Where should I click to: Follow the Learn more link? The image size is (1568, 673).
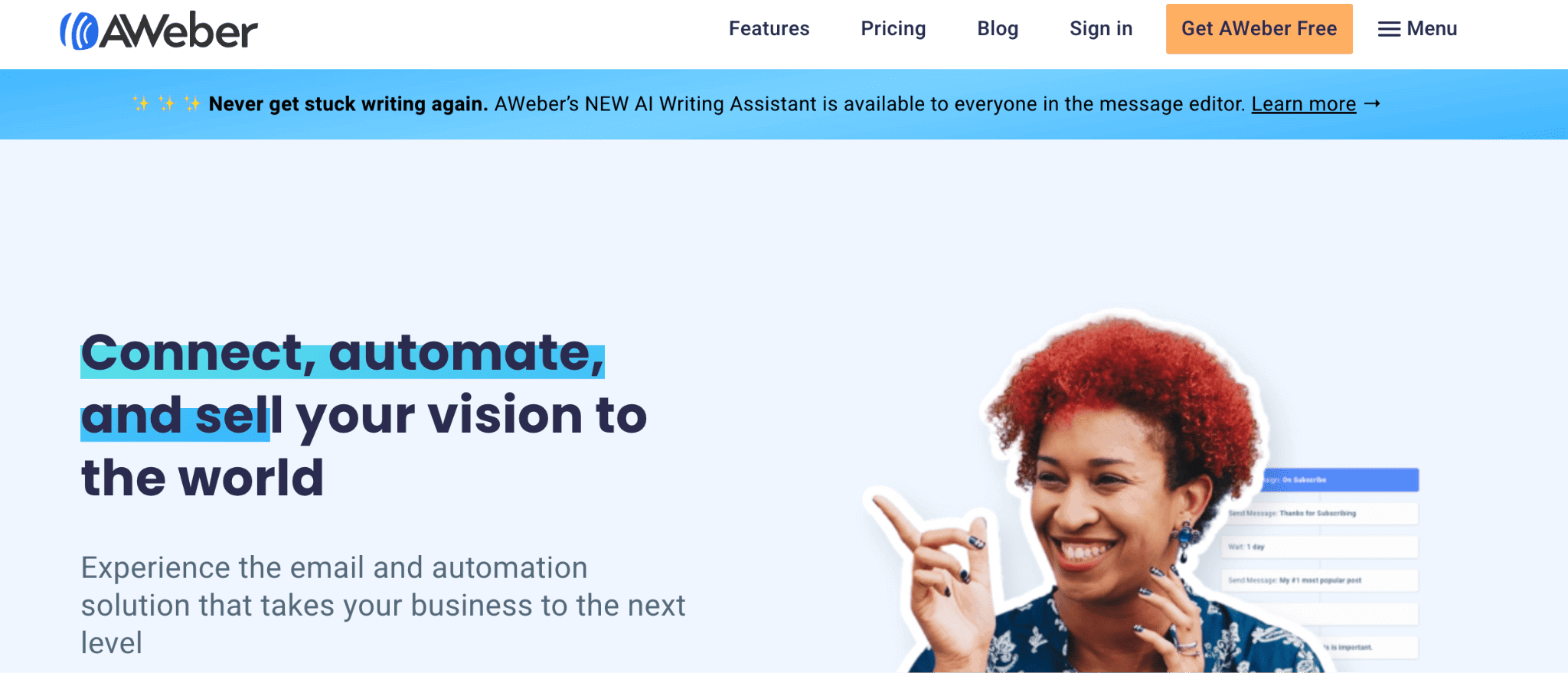pyautogui.click(x=1303, y=103)
